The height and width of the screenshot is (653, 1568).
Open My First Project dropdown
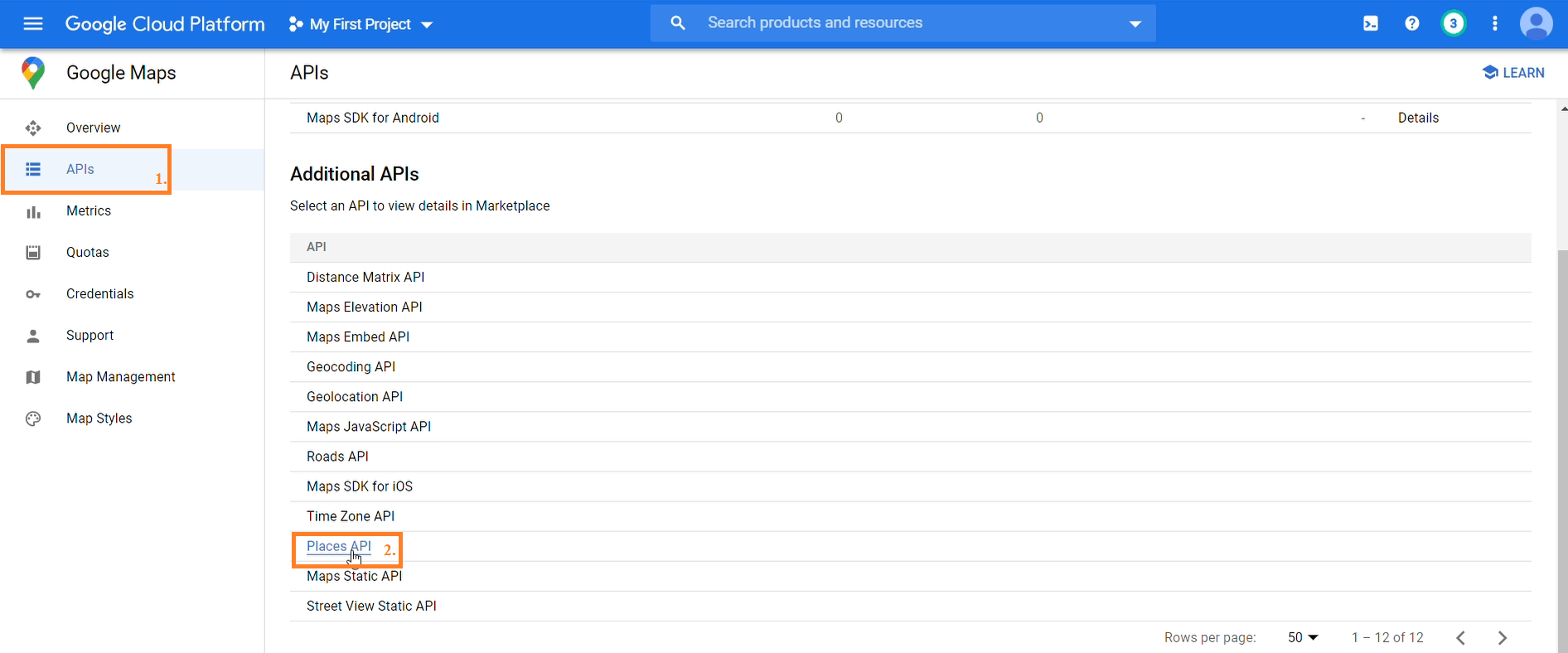point(361,24)
